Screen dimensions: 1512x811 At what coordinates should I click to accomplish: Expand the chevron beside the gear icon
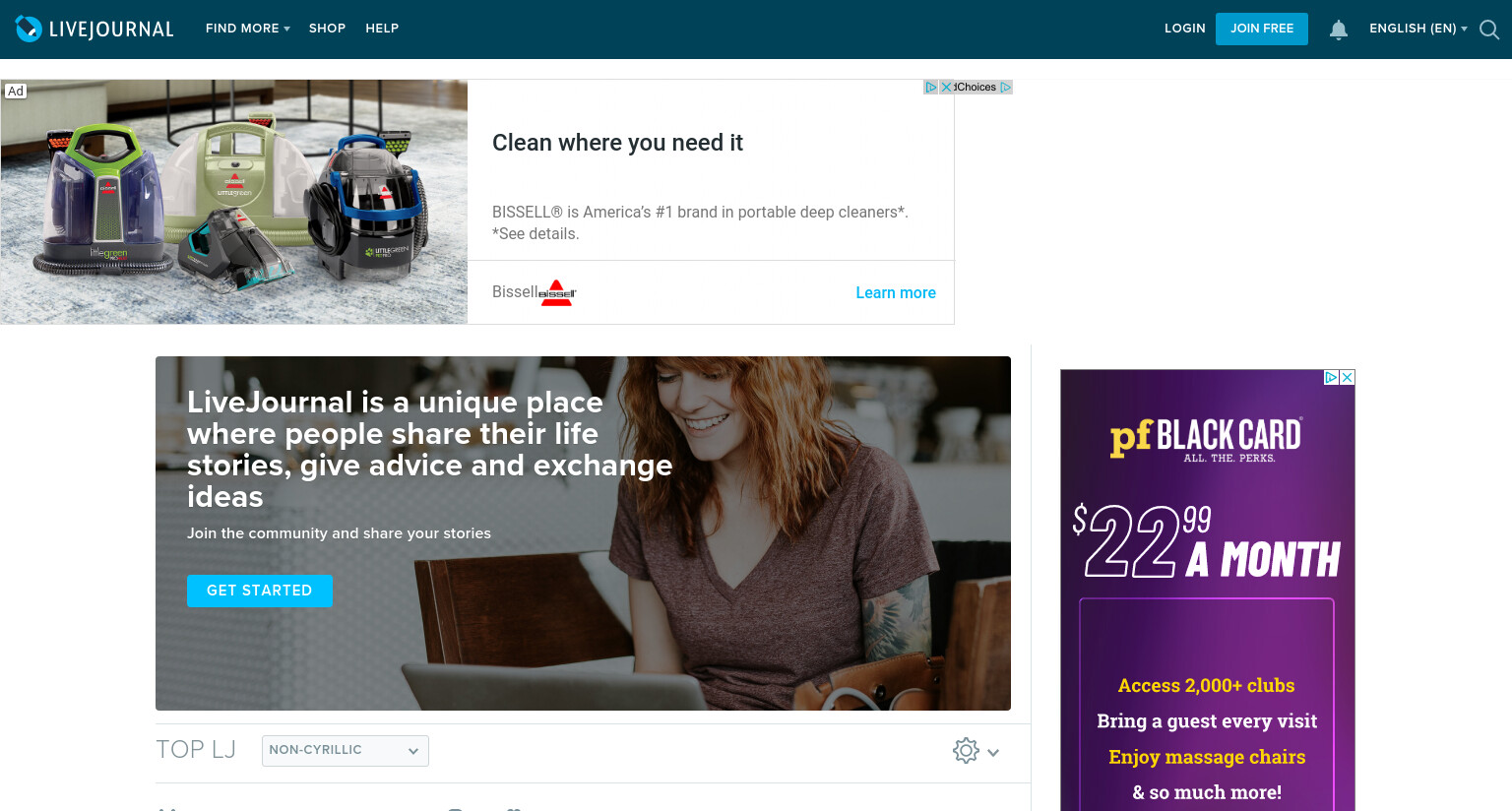tap(993, 752)
